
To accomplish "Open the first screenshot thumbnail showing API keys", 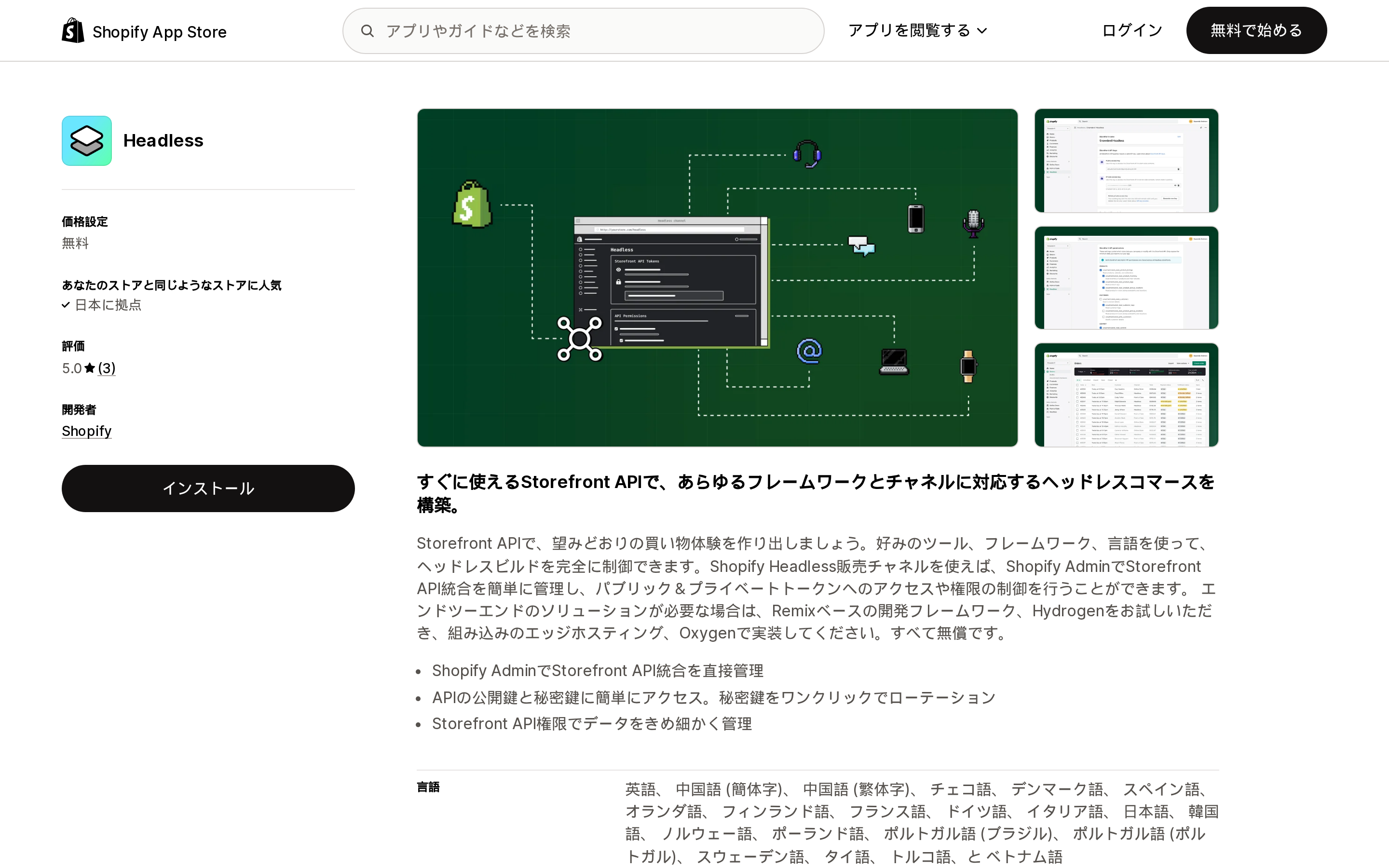I will tap(1126, 161).
